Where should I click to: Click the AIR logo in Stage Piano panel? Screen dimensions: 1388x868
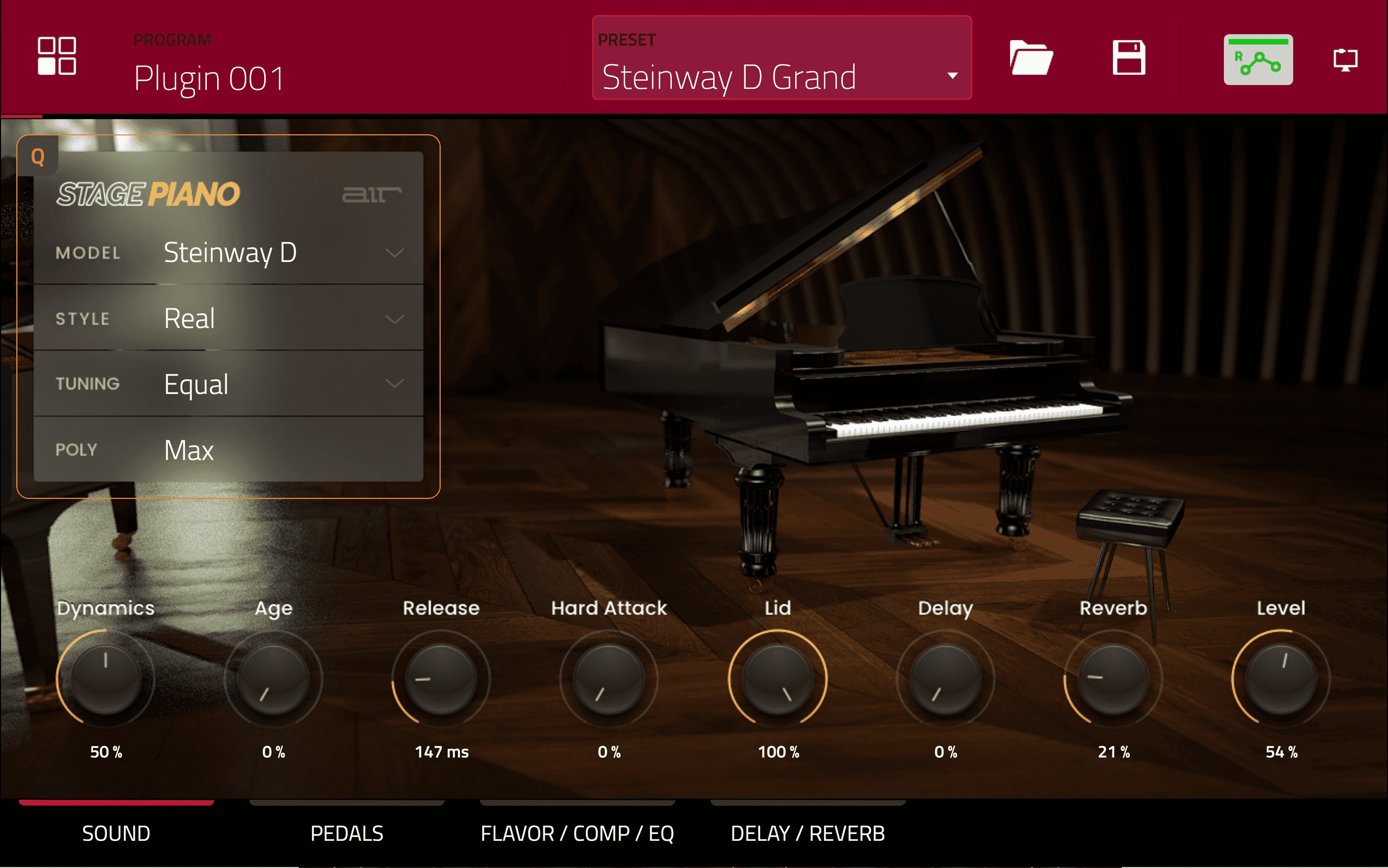pyautogui.click(x=371, y=195)
